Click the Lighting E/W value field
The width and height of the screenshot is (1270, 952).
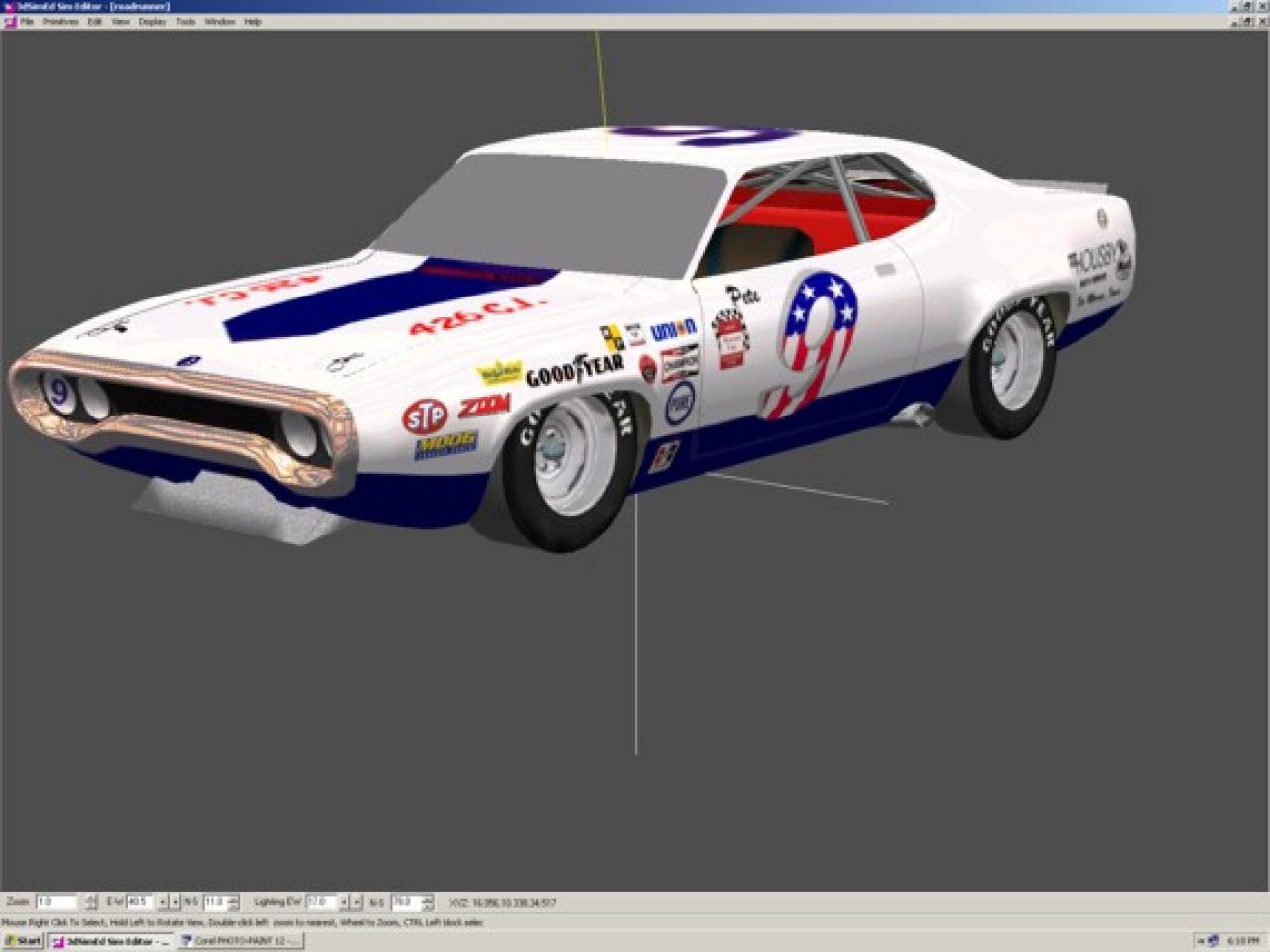(x=319, y=902)
